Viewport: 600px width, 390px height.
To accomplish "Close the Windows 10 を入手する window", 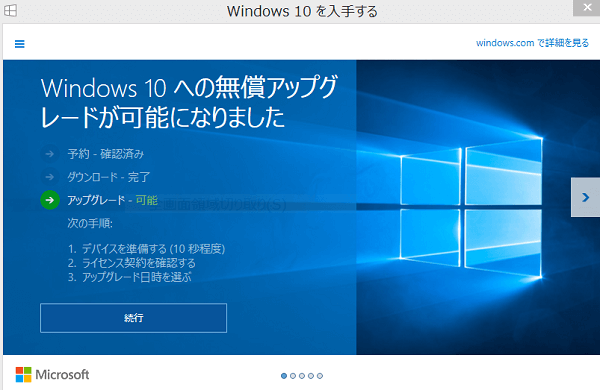I will pyautogui.click(x=587, y=7).
